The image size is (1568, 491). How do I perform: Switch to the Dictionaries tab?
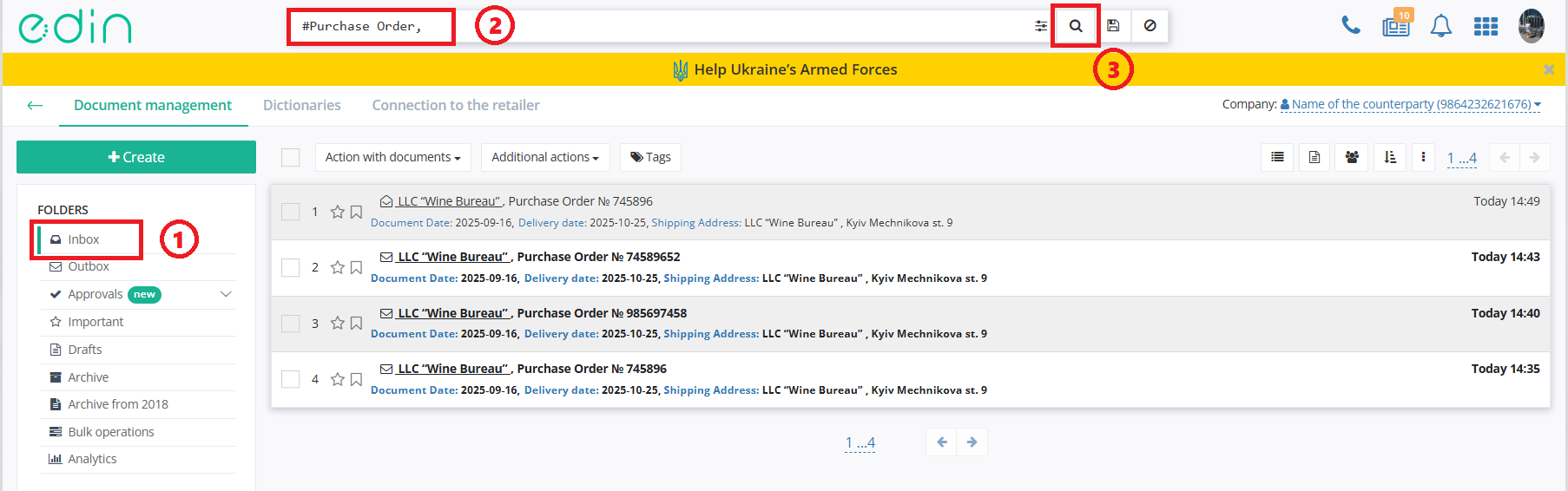302,105
